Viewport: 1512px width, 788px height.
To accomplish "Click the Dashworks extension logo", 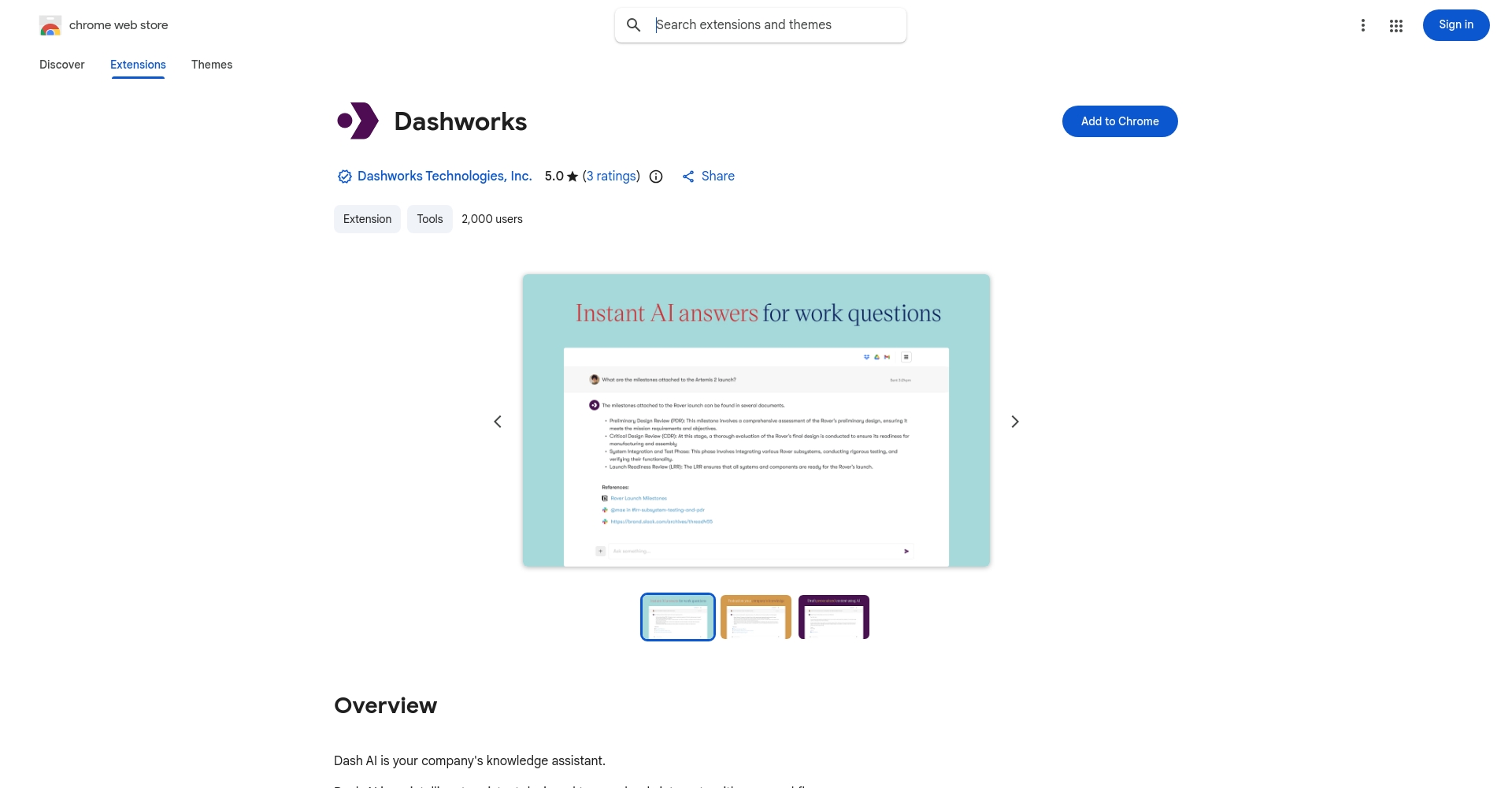I will click(x=358, y=121).
